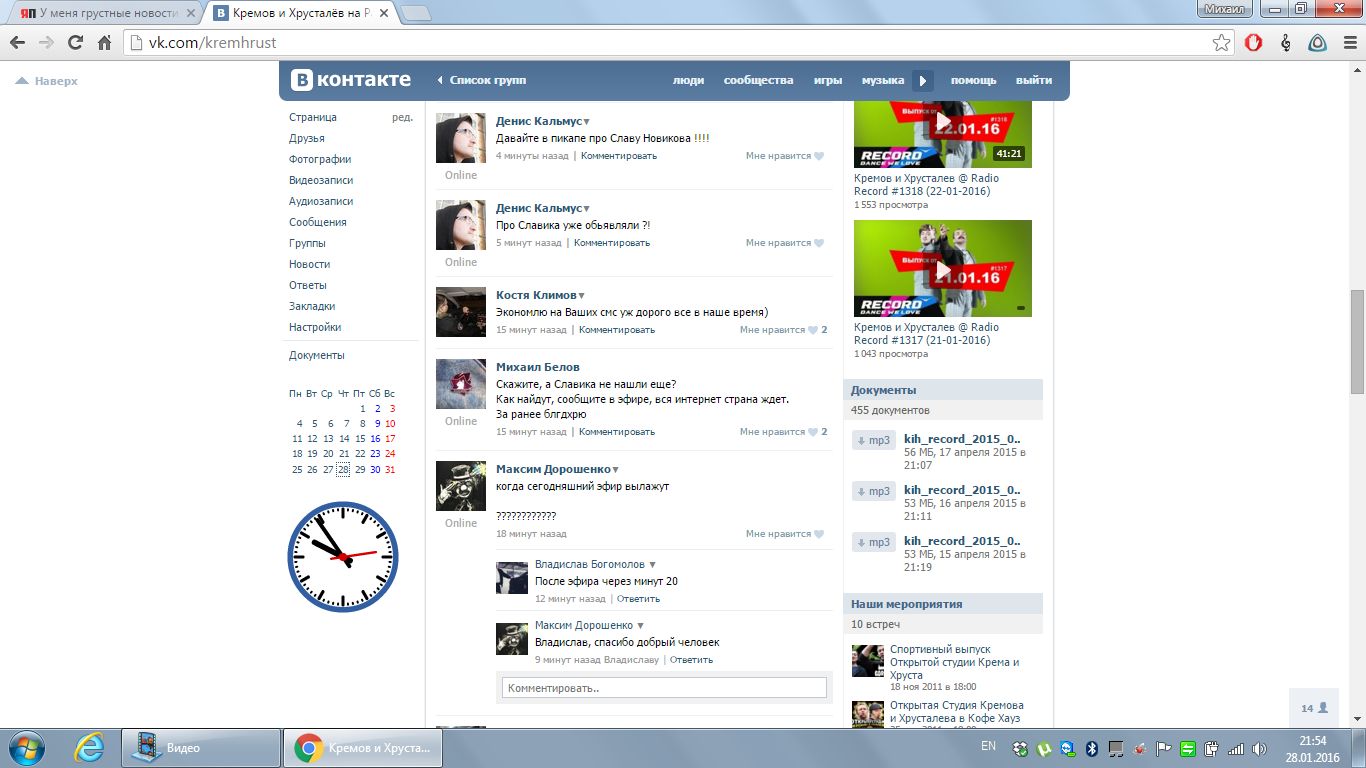Download the mp3 from 16 апреля 2015

click(x=874, y=491)
